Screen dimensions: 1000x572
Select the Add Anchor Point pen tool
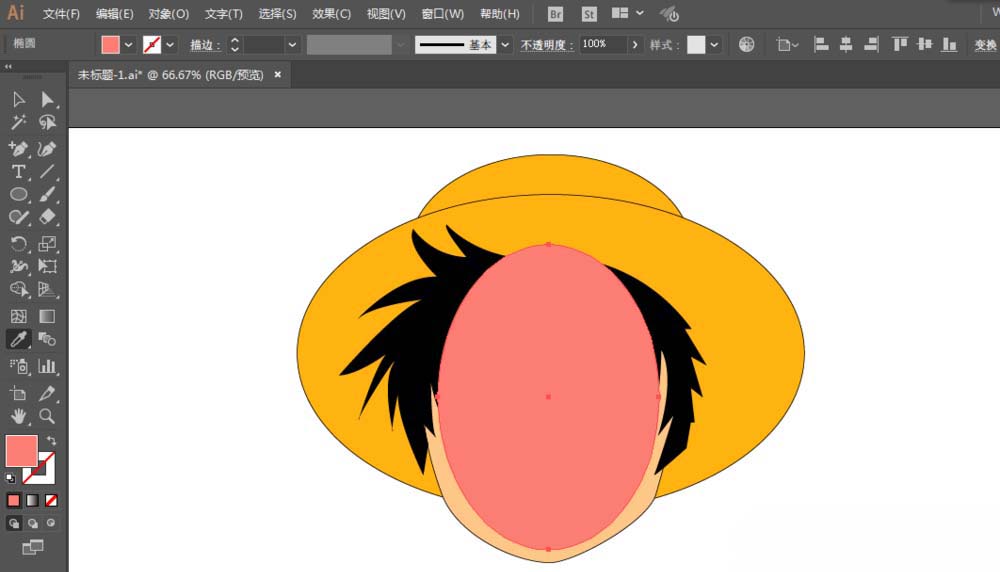[18, 148]
